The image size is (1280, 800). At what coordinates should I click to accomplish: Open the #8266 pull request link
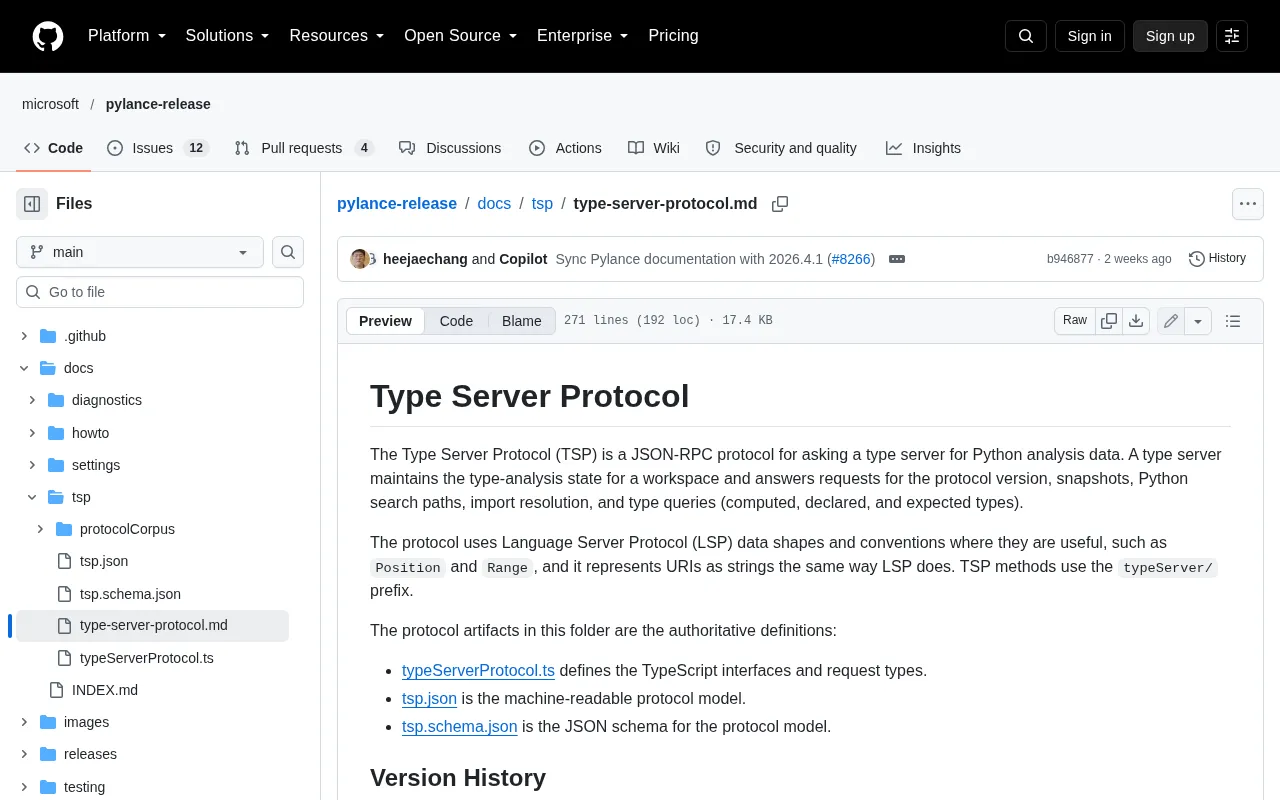click(851, 259)
